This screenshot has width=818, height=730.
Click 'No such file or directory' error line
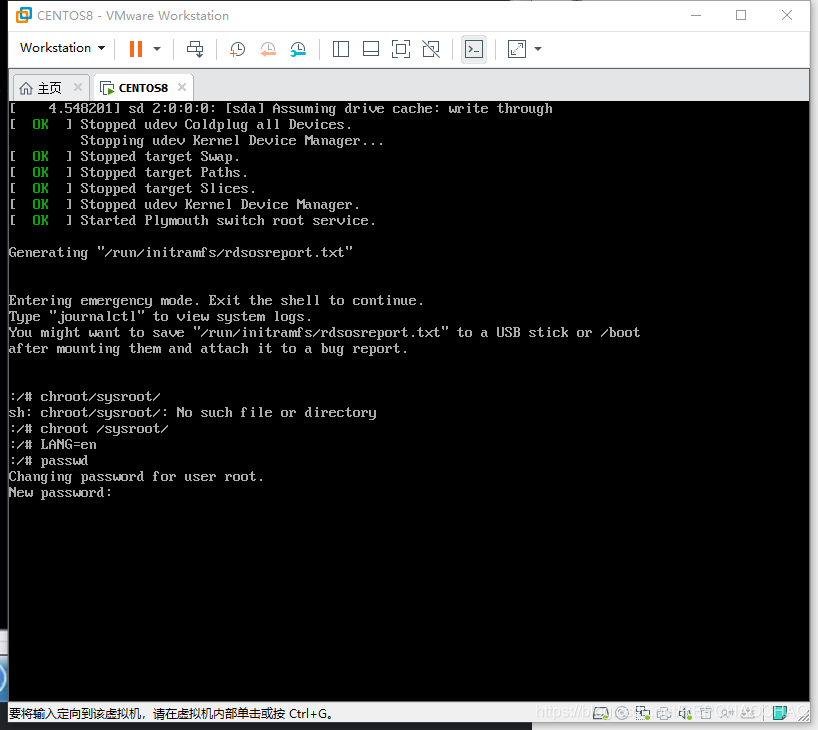click(193, 413)
